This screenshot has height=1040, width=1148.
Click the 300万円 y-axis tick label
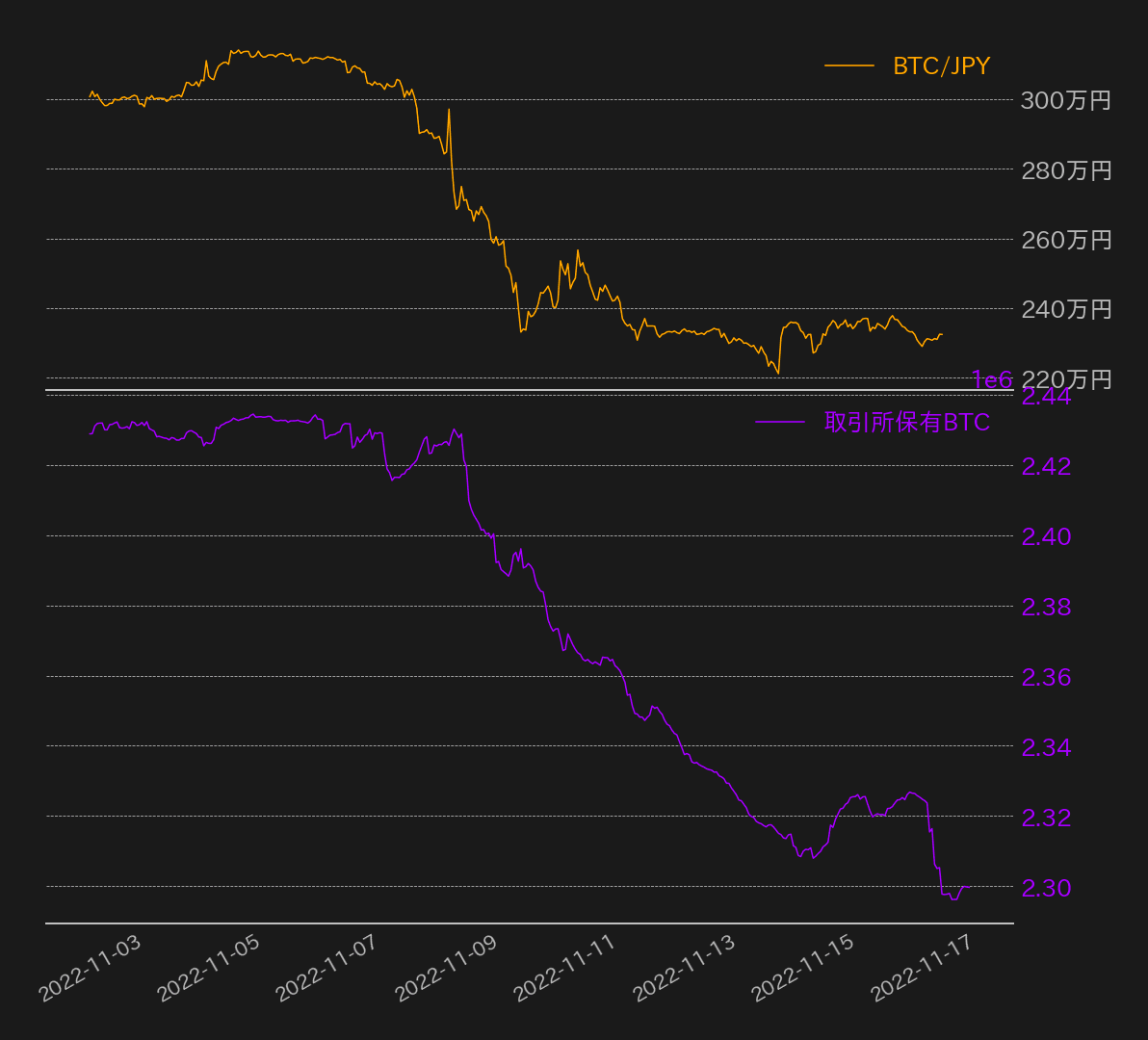pos(1066,100)
